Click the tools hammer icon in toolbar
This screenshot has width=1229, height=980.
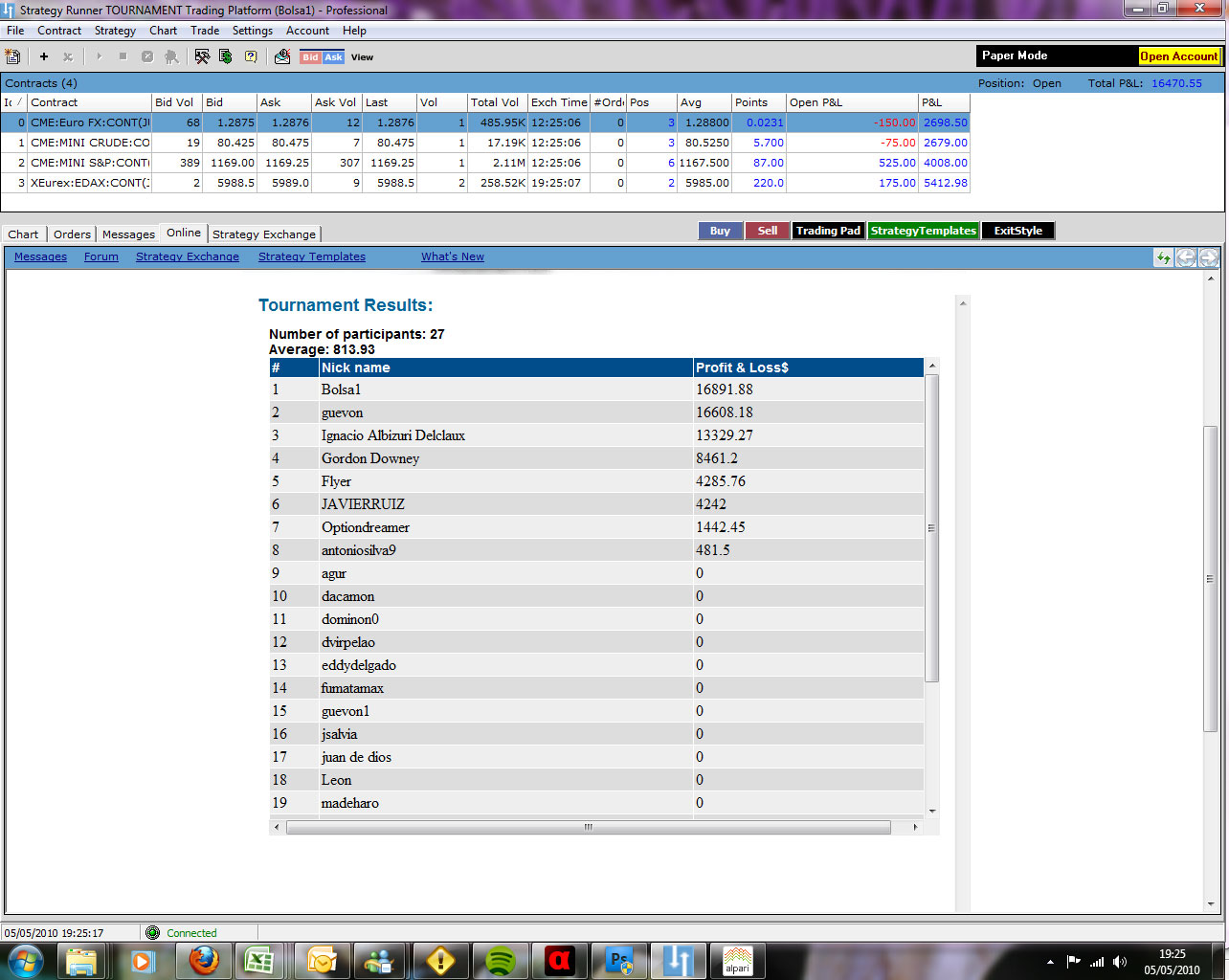pyautogui.click(x=202, y=56)
